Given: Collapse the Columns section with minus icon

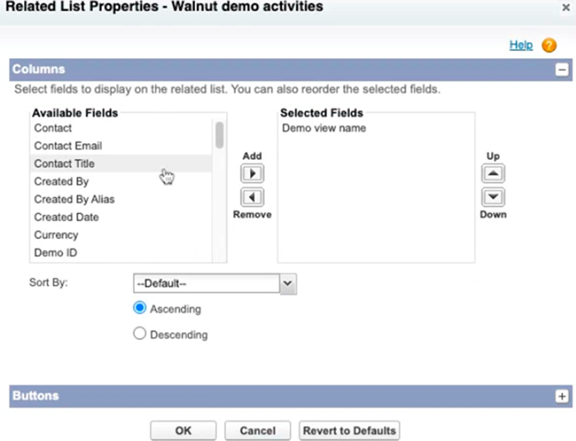Looking at the screenshot, I should [562, 69].
